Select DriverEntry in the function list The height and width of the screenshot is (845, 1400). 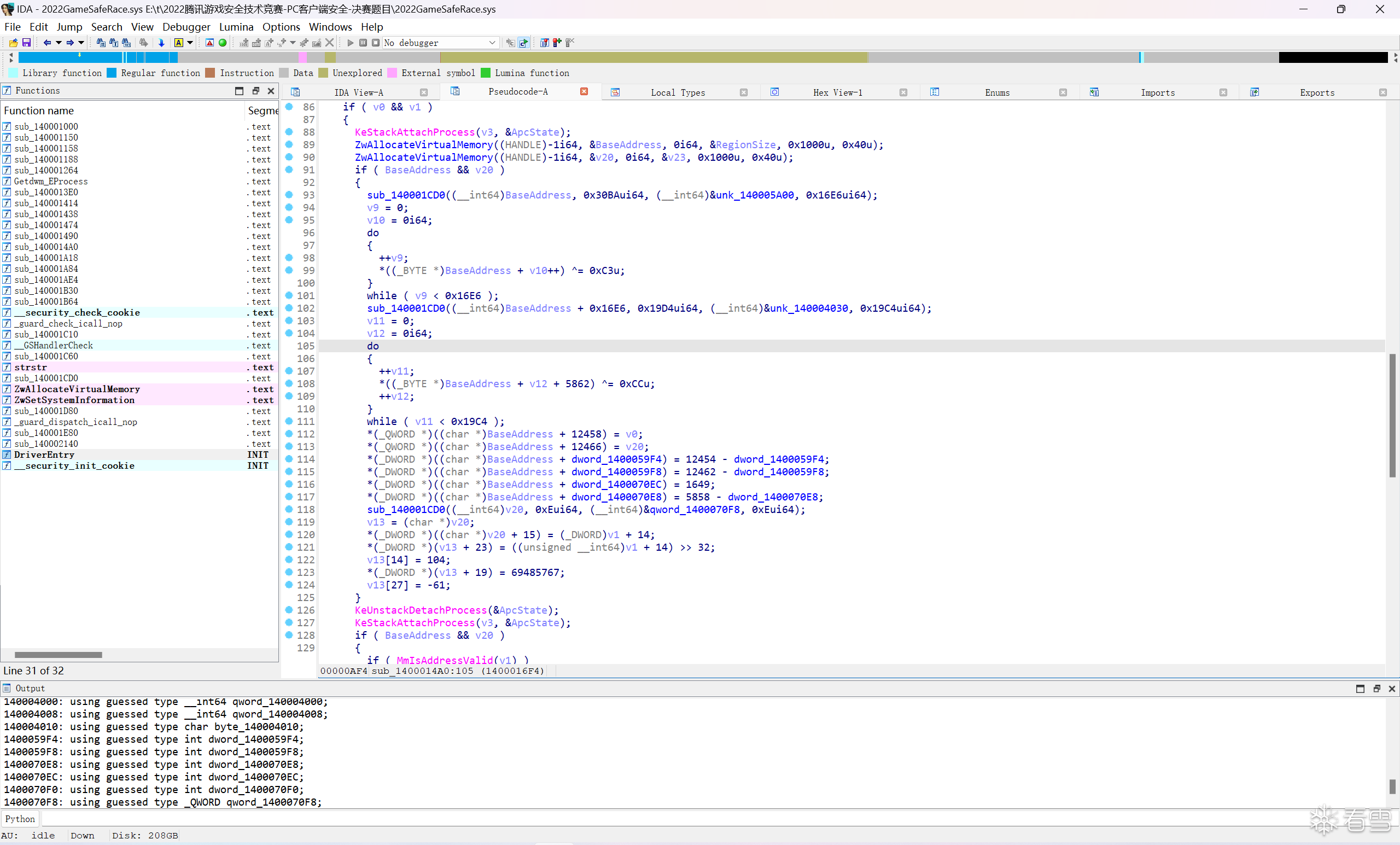(44, 454)
